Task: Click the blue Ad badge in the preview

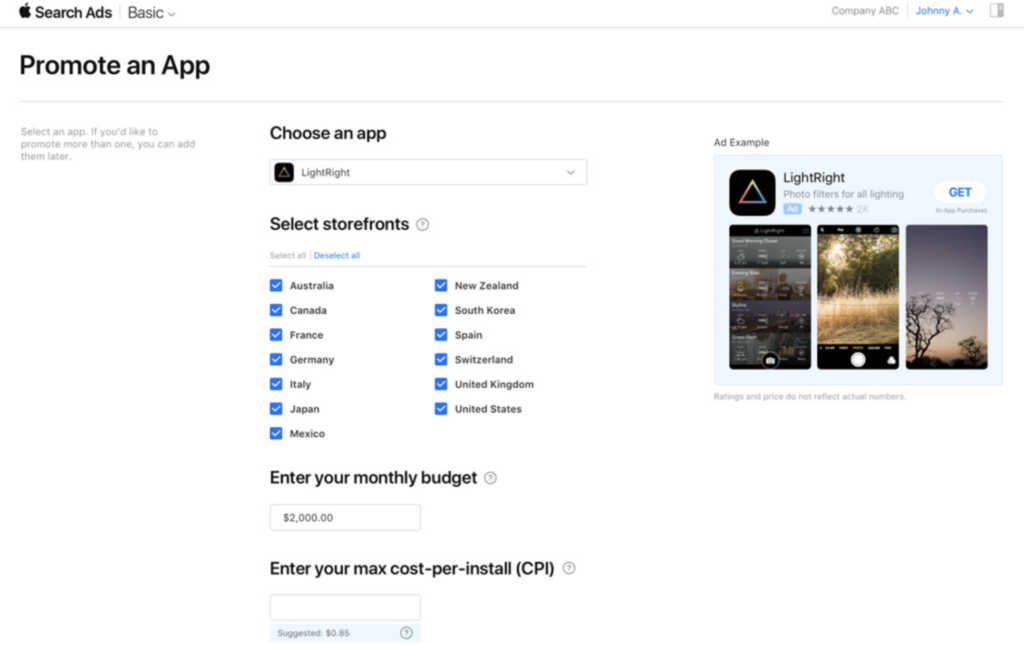Action: pos(792,209)
